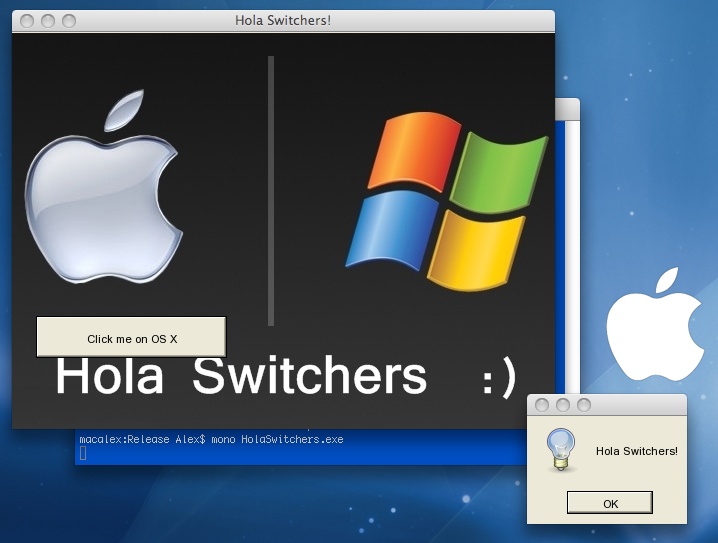Click the "Click me on OS X" button
Image resolution: width=718 pixels, height=543 pixels.
[x=131, y=337]
